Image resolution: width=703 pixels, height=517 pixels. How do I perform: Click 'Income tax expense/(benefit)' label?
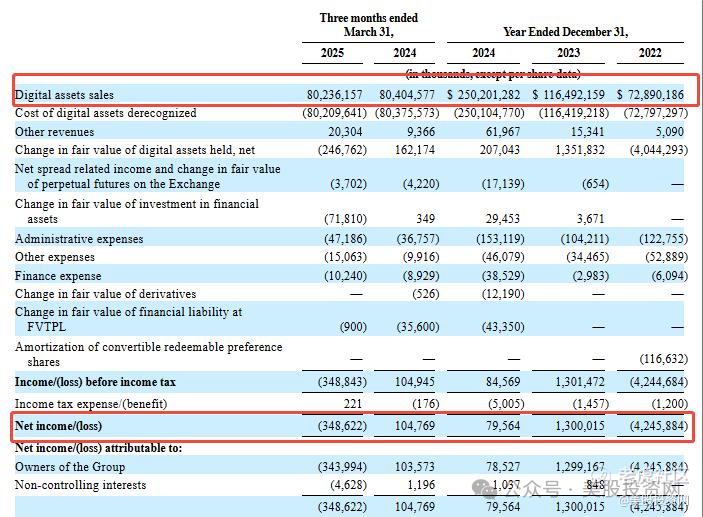(x=91, y=404)
